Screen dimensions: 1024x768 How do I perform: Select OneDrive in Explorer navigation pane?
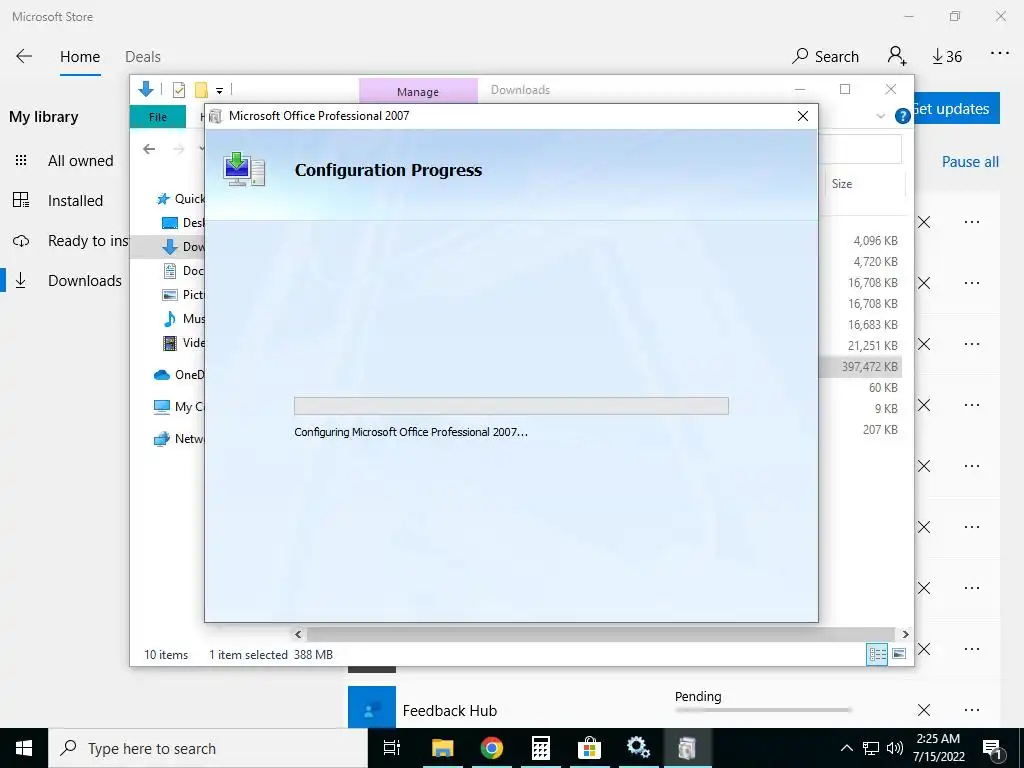(179, 374)
